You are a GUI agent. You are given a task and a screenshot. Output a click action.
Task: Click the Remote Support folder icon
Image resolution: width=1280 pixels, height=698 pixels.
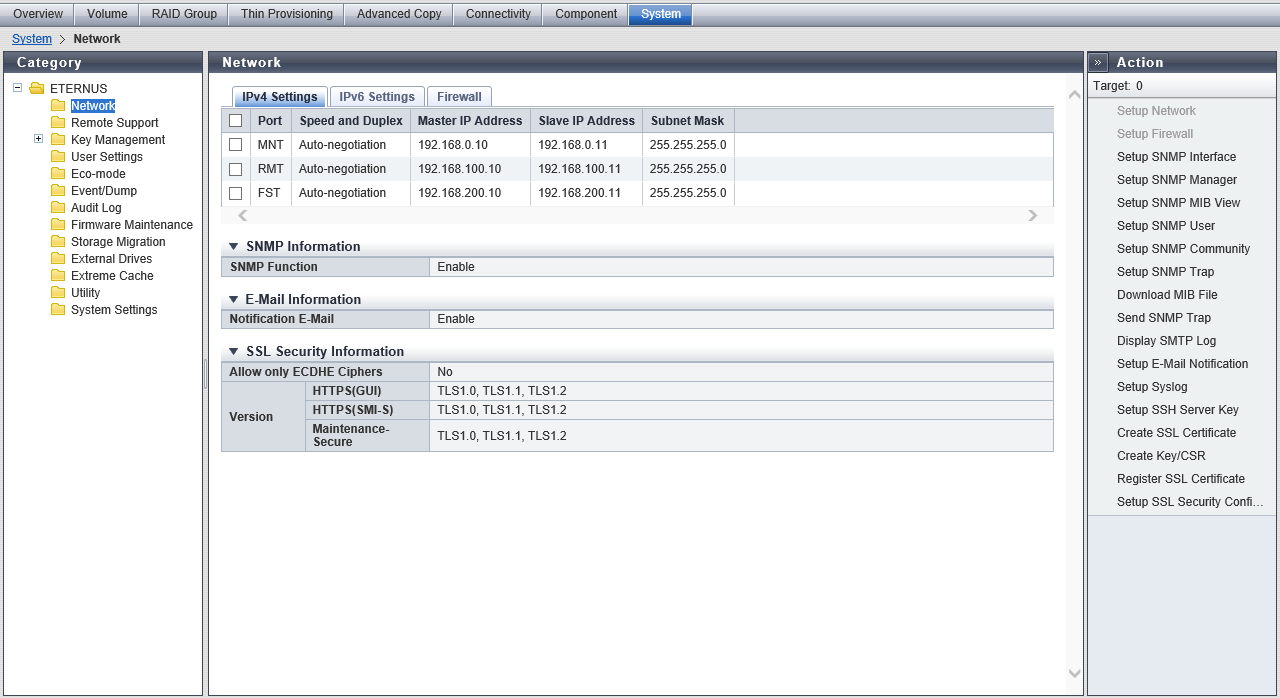tap(58, 123)
